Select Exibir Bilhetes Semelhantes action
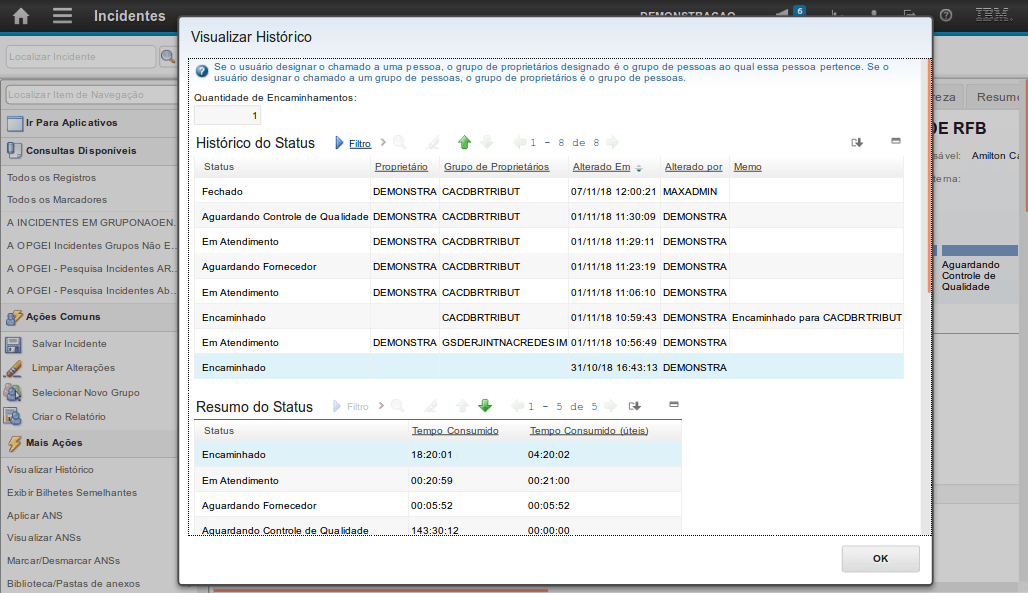This screenshot has height=593, width=1028. pos(72,493)
